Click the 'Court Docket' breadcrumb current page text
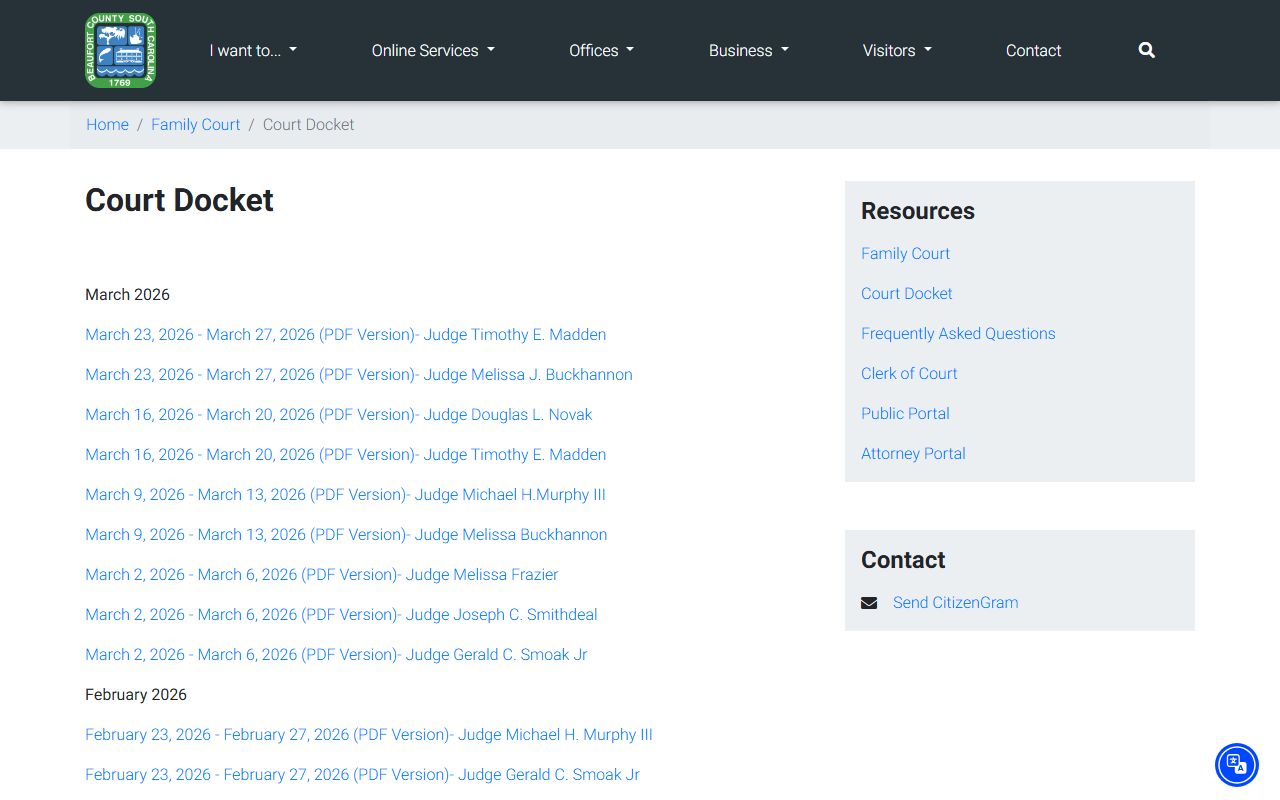The width and height of the screenshot is (1280, 800). (308, 125)
